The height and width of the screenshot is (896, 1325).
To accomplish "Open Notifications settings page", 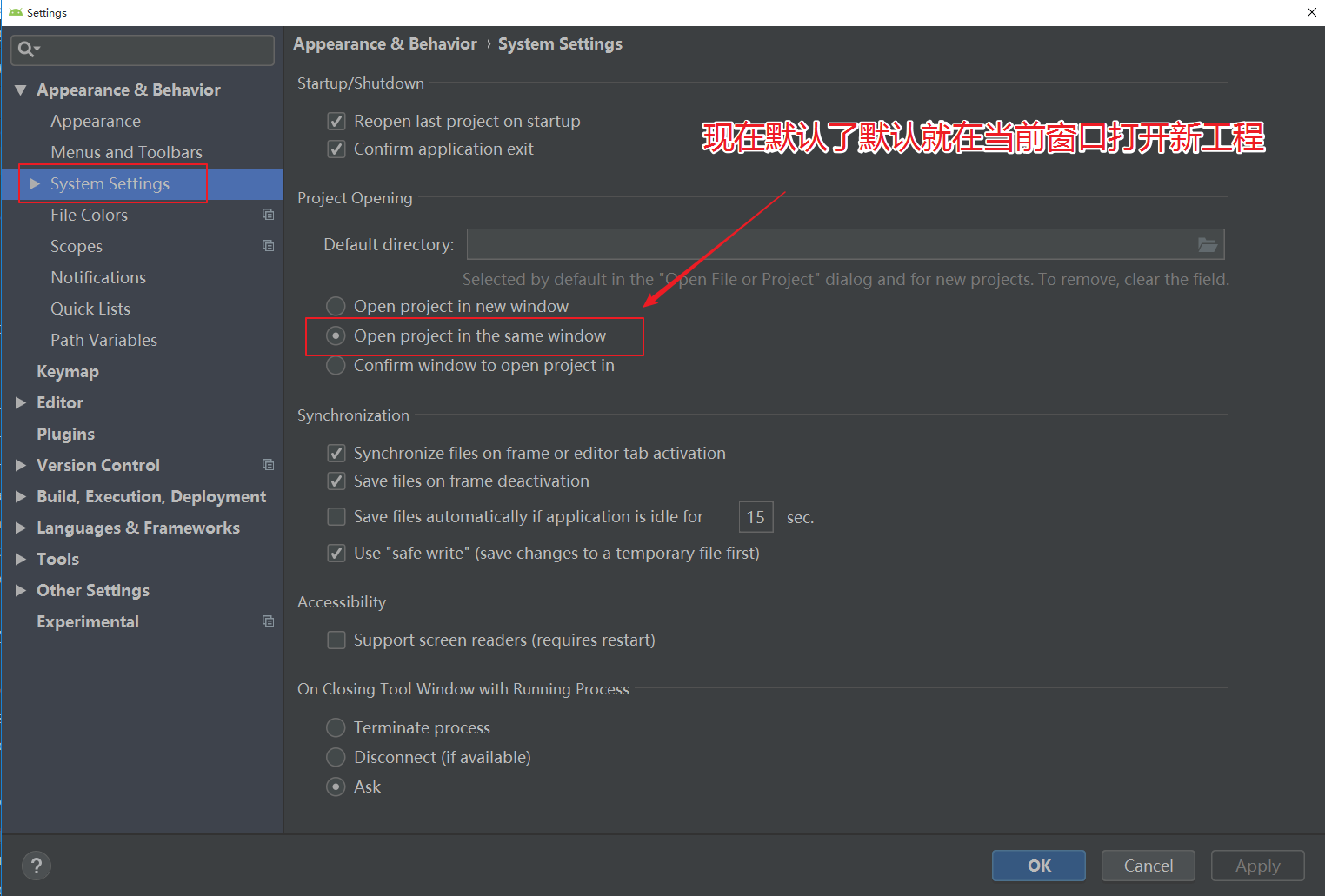I will coord(98,277).
